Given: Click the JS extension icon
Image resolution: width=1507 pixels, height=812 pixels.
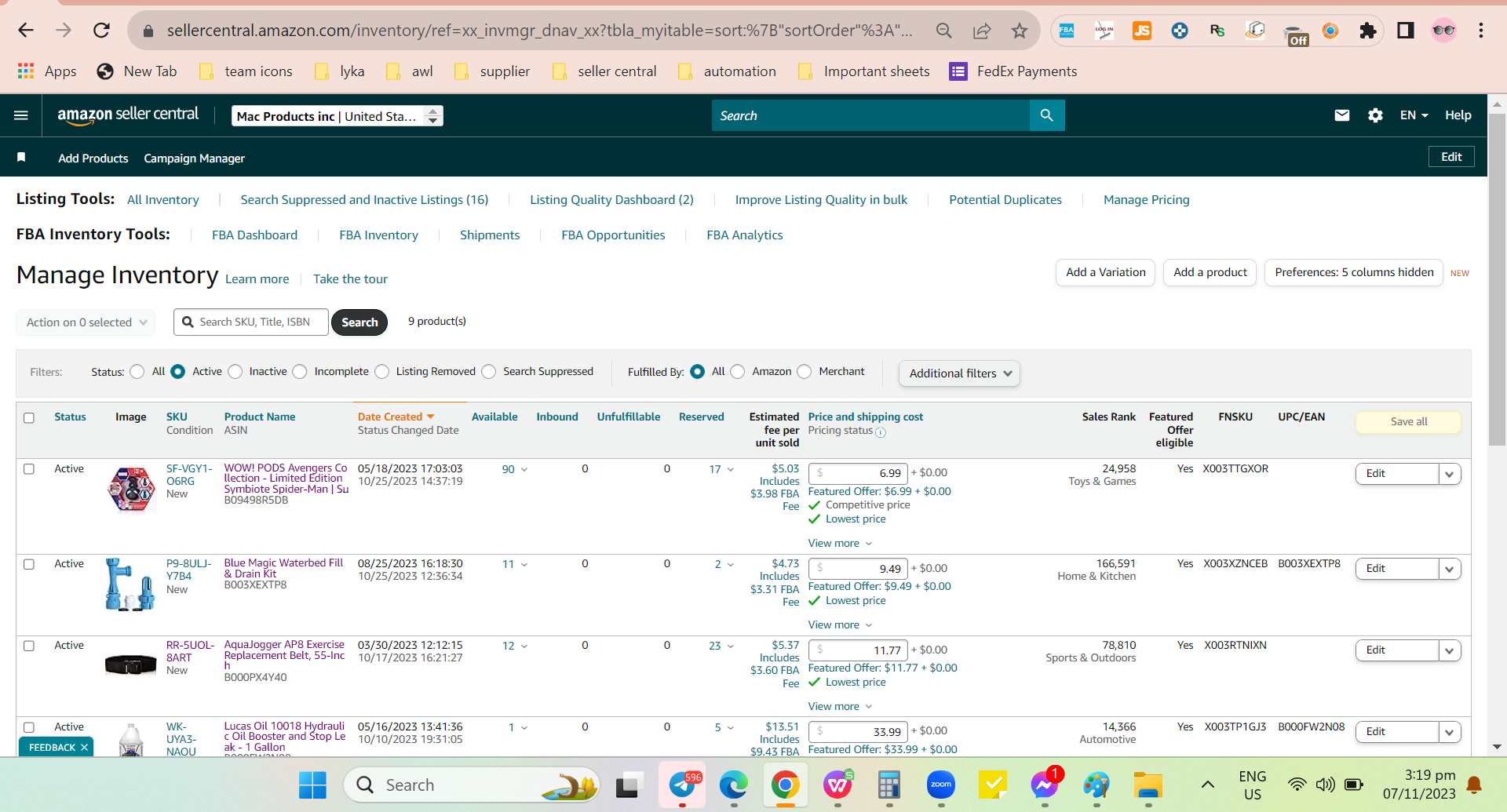Looking at the screenshot, I should [x=1142, y=31].
